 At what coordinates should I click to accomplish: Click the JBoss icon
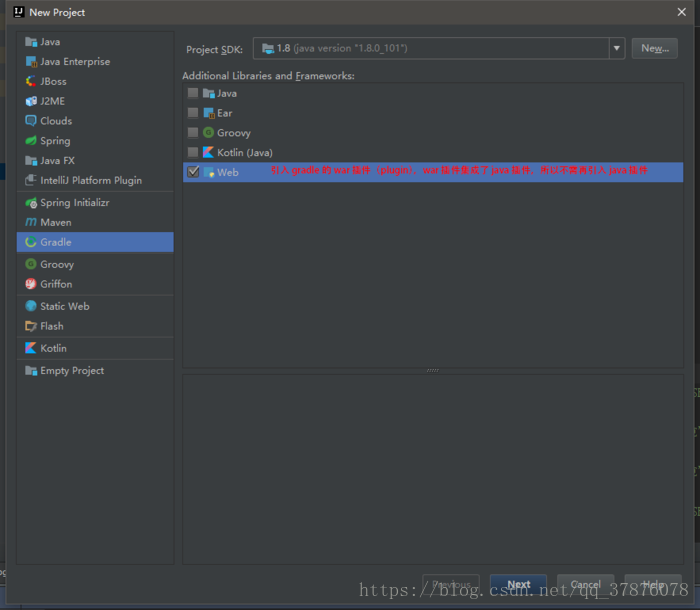coord(31,81)
